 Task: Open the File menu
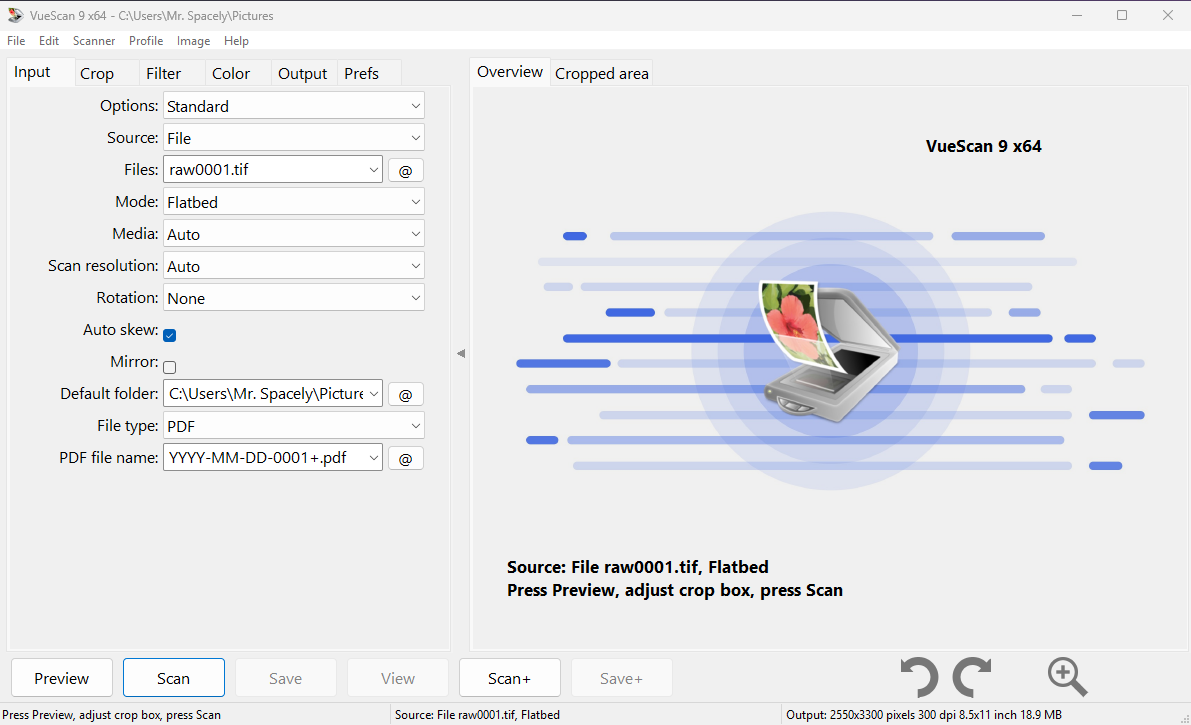[16, 41]
